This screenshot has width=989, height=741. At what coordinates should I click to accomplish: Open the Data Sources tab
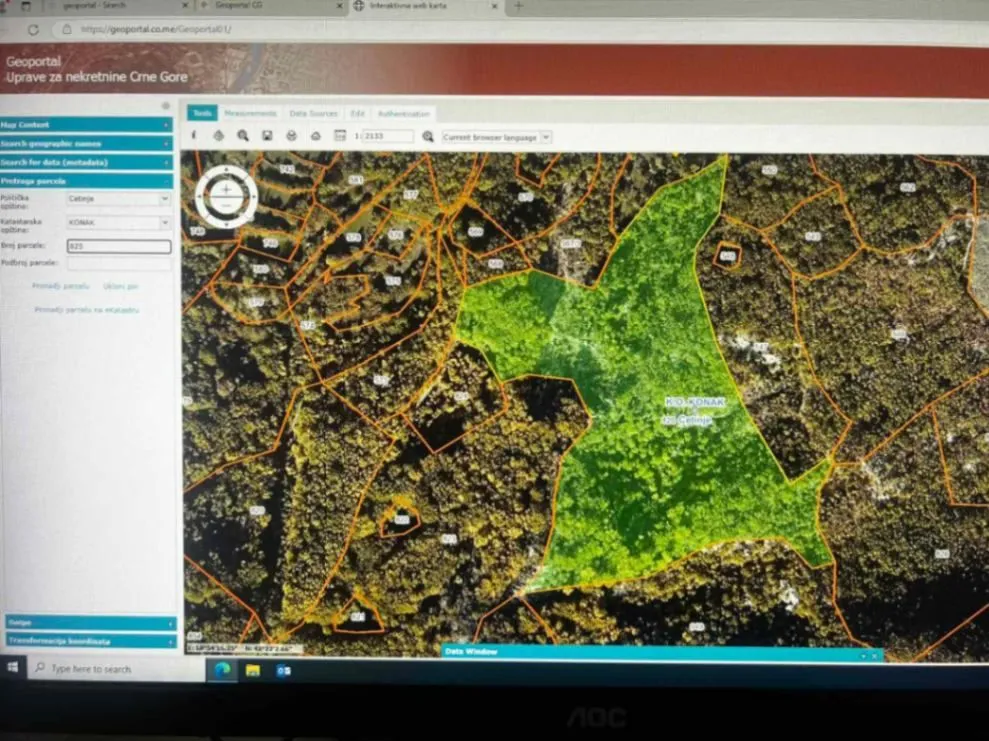click(314, 113)
